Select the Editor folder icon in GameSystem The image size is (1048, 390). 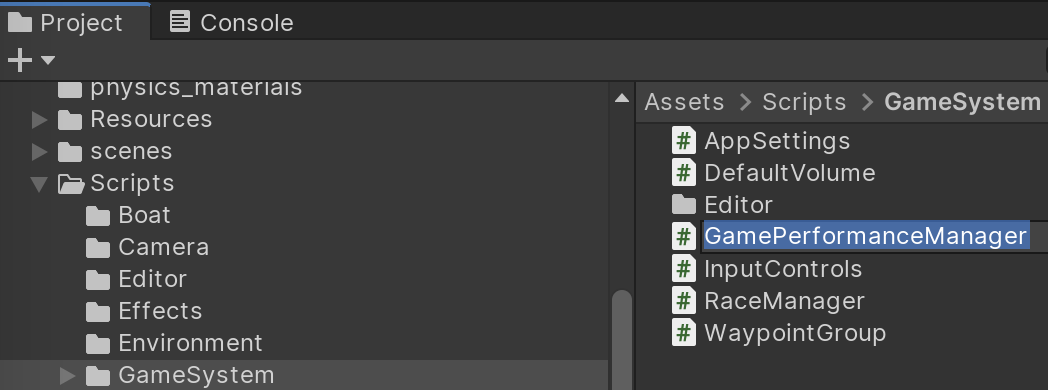tap(683, 204)
